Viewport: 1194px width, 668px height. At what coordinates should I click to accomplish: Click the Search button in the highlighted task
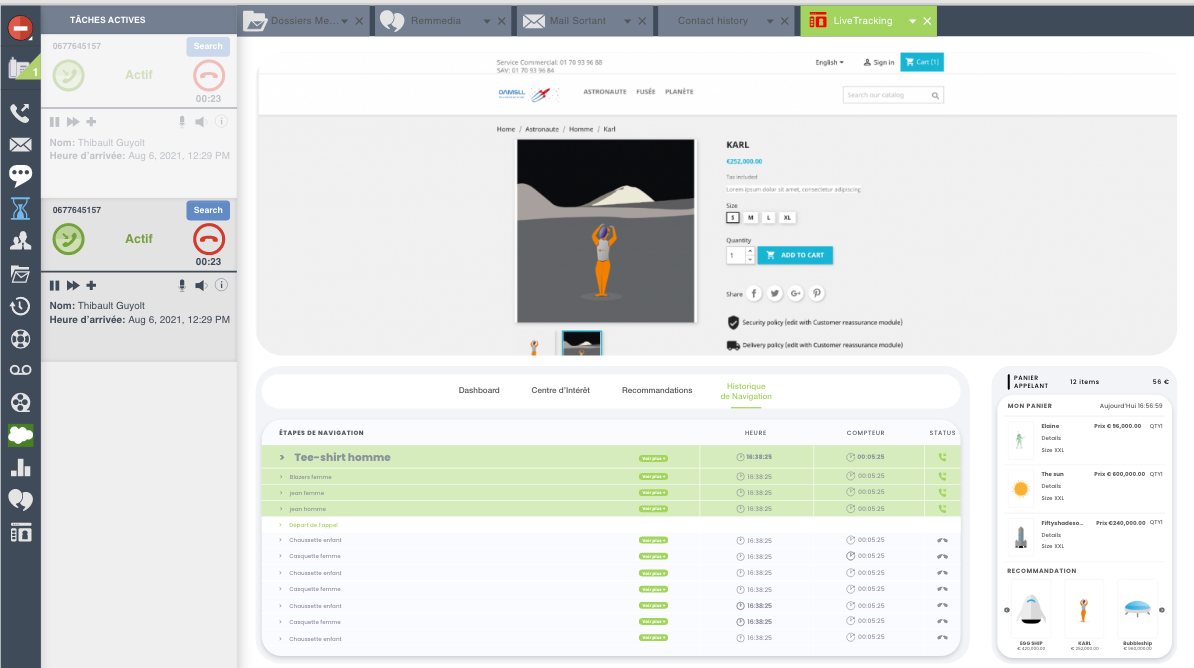pyautogui.click(x=208, y=210)
